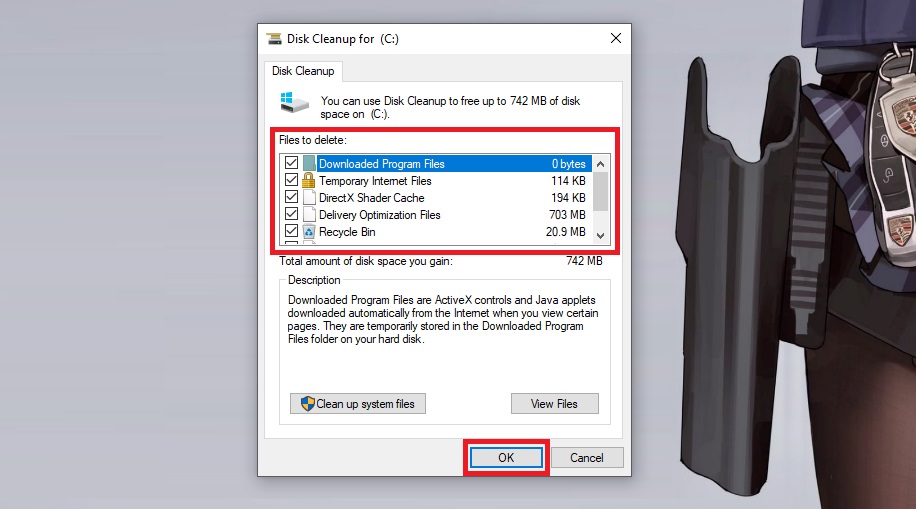
Task: Click the scrollbar thumb in Files to delete
Action: pyautogui.click(x=601, y=190)
